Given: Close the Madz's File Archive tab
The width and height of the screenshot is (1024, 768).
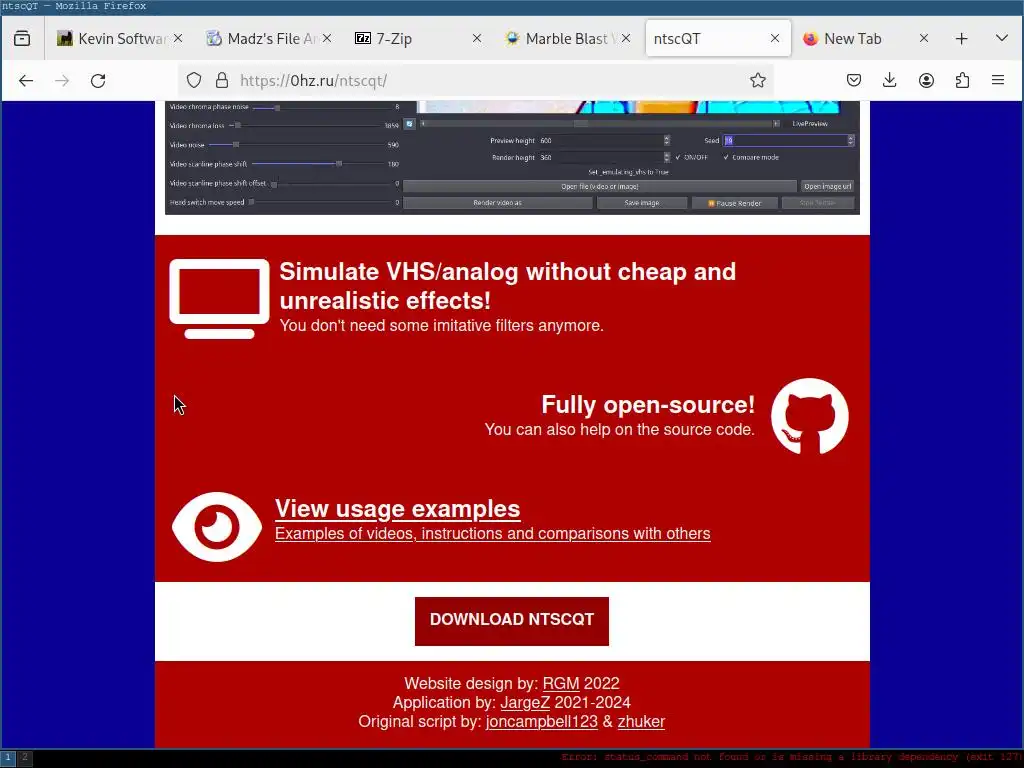Looking at the screenshot, I should pyautogui.click(x=327, y=39).
